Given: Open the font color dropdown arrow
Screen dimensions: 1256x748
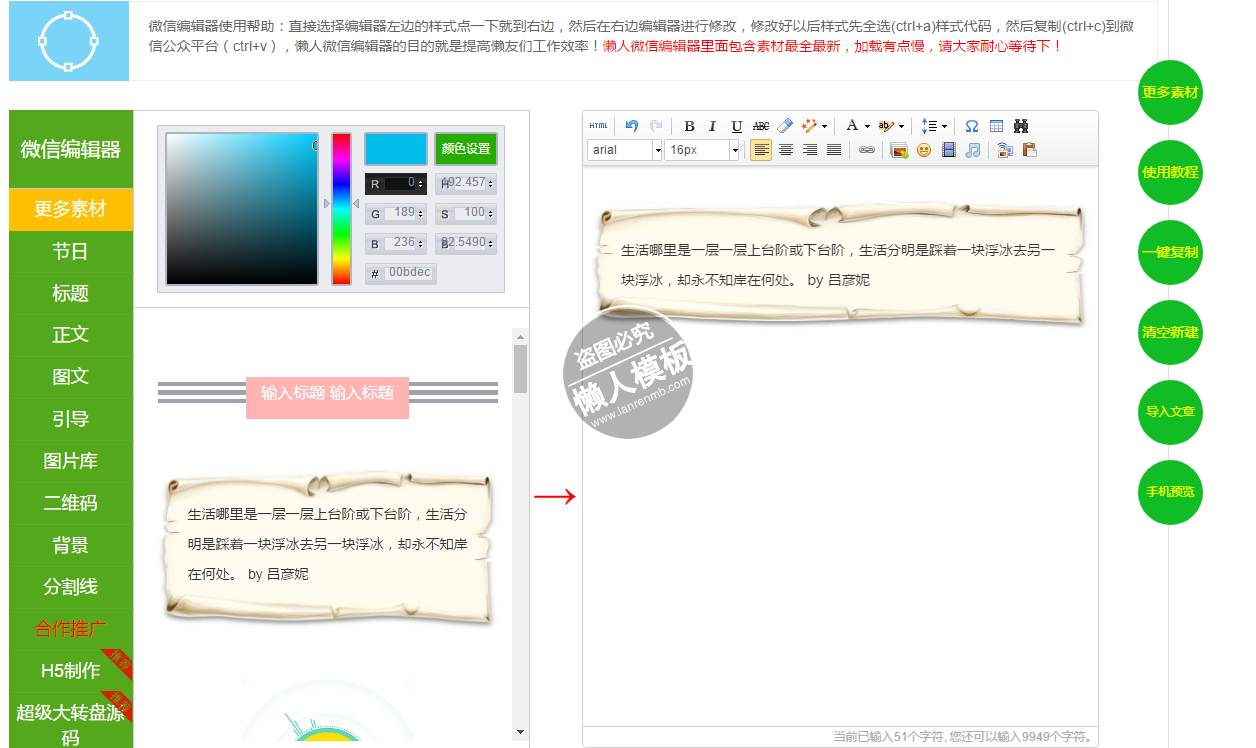Looking at the screenshot, I should pos(867,126).
